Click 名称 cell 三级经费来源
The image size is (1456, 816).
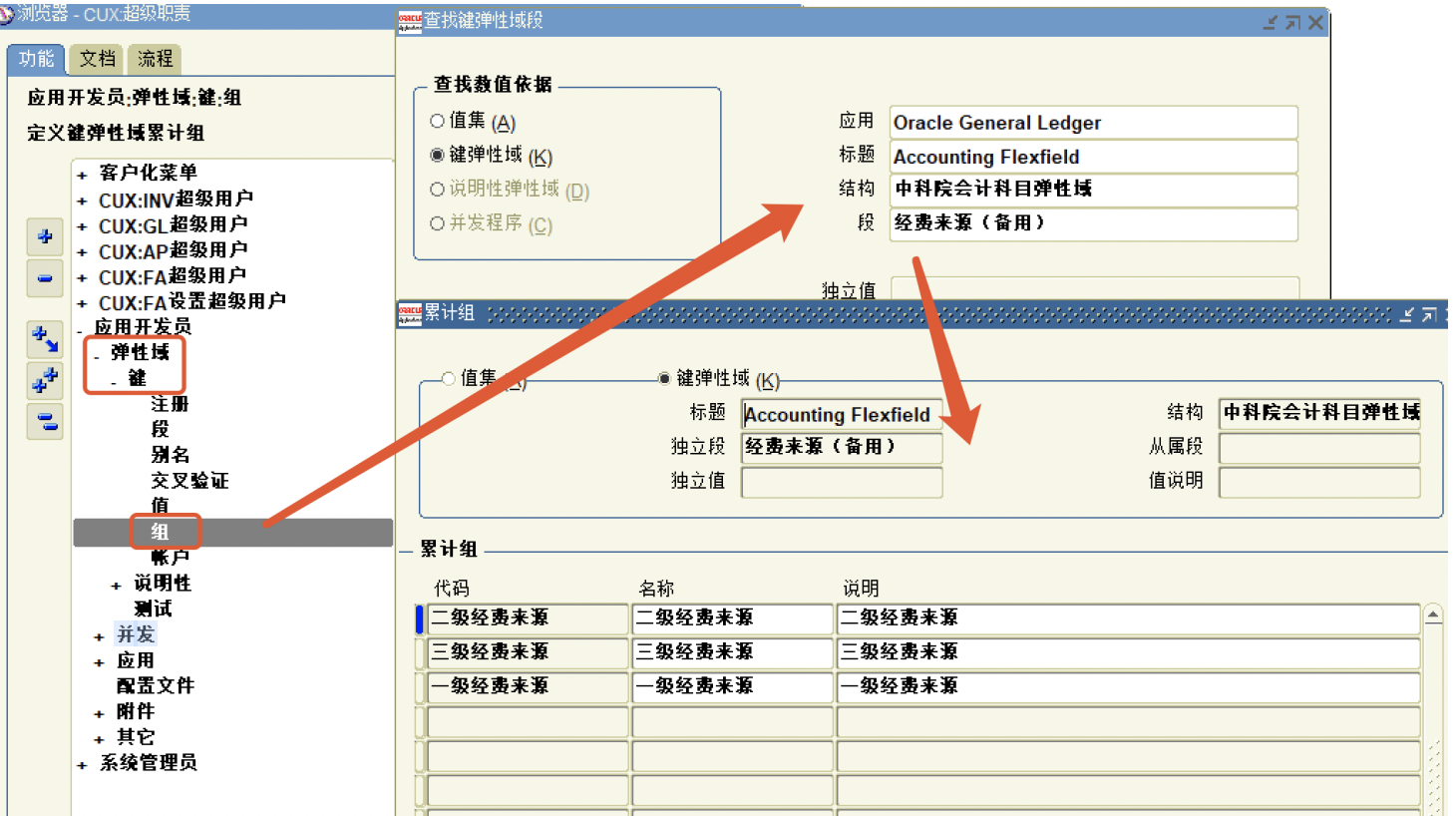(x=732, y=652)
